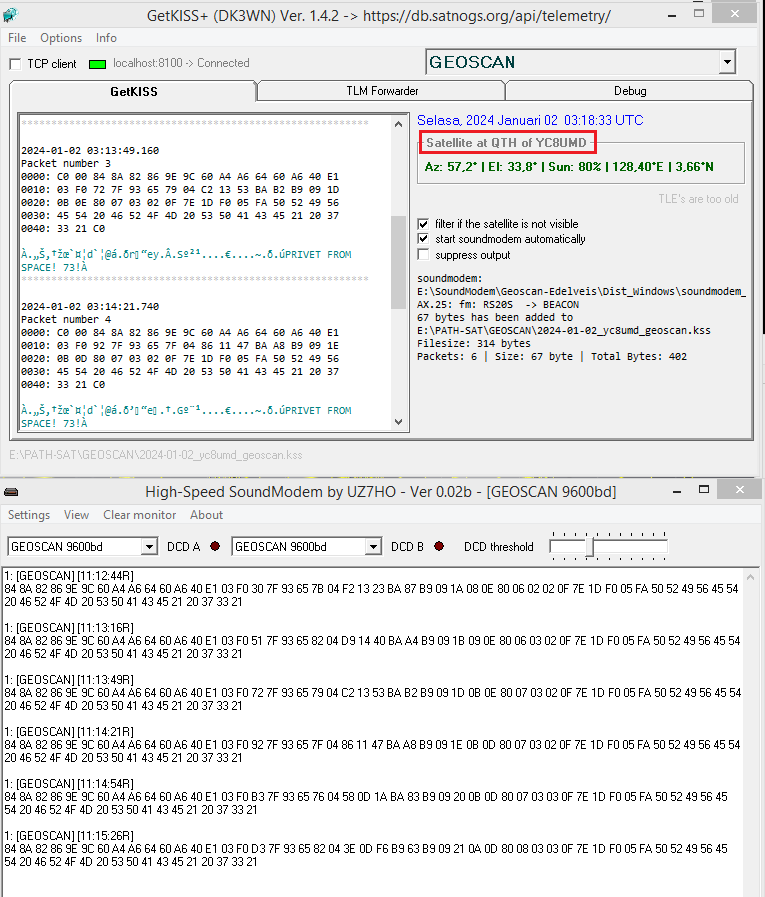Open the first GEOSCAN 9600bd modem dropdown
The image size is (765, 897).
coord(149,547)
